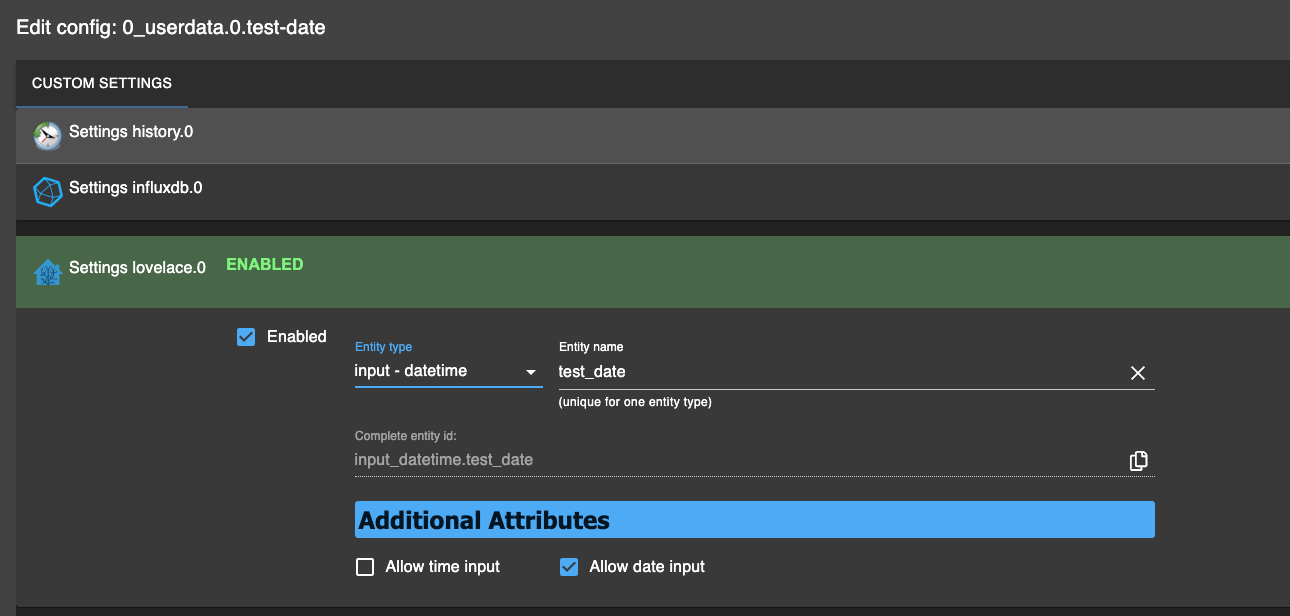The height and width of the screenshot is (616, 1290).
Task: Click the Edit config dialog title
Action: [x=171, y=28]
